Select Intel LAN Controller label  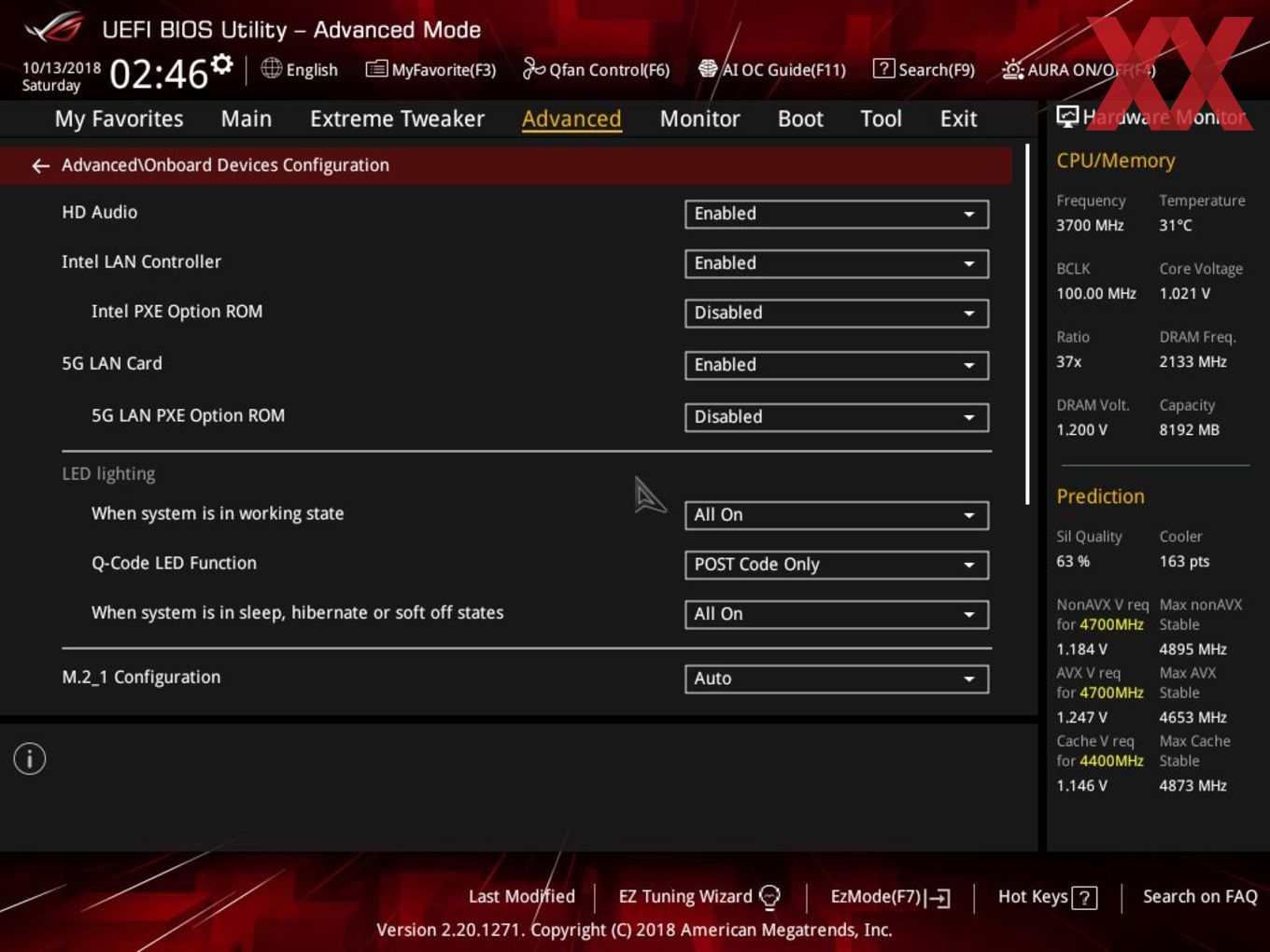(141, 262)
